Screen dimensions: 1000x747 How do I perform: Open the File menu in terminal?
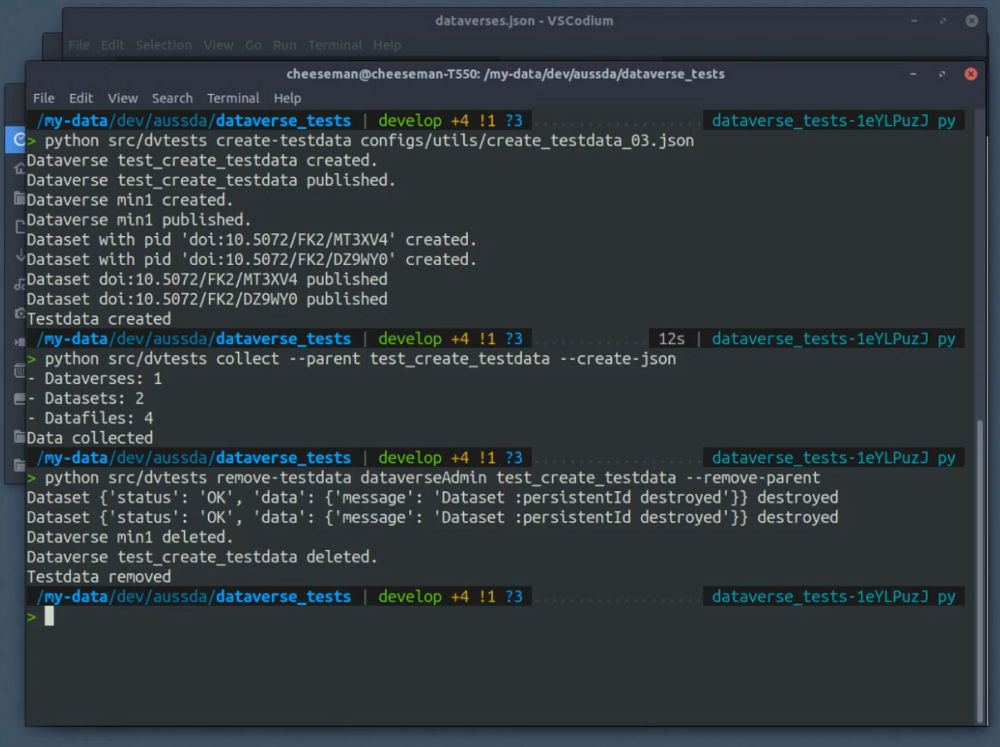(43, 98)
